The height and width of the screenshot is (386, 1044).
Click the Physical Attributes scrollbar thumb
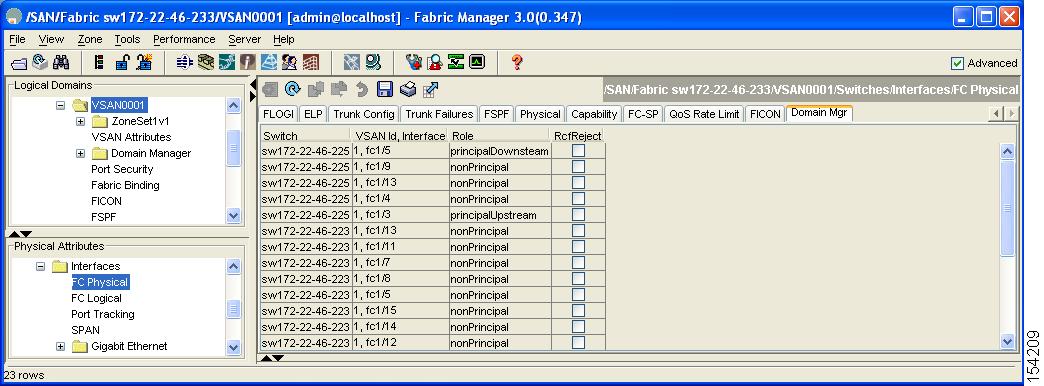point(233,309)
